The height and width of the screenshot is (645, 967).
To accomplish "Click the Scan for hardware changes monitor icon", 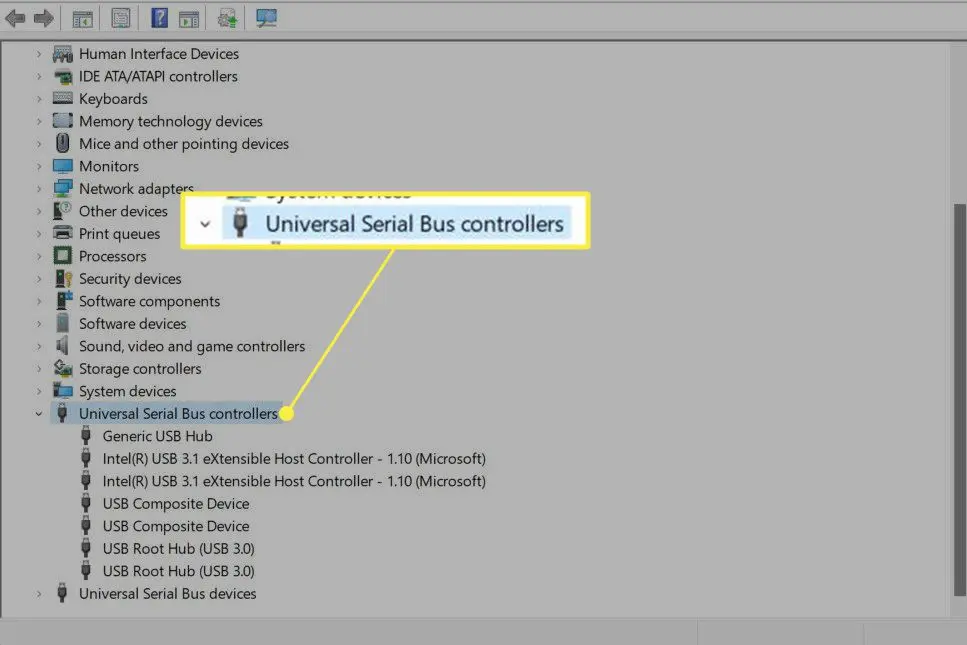I will [x=266, y=18].
